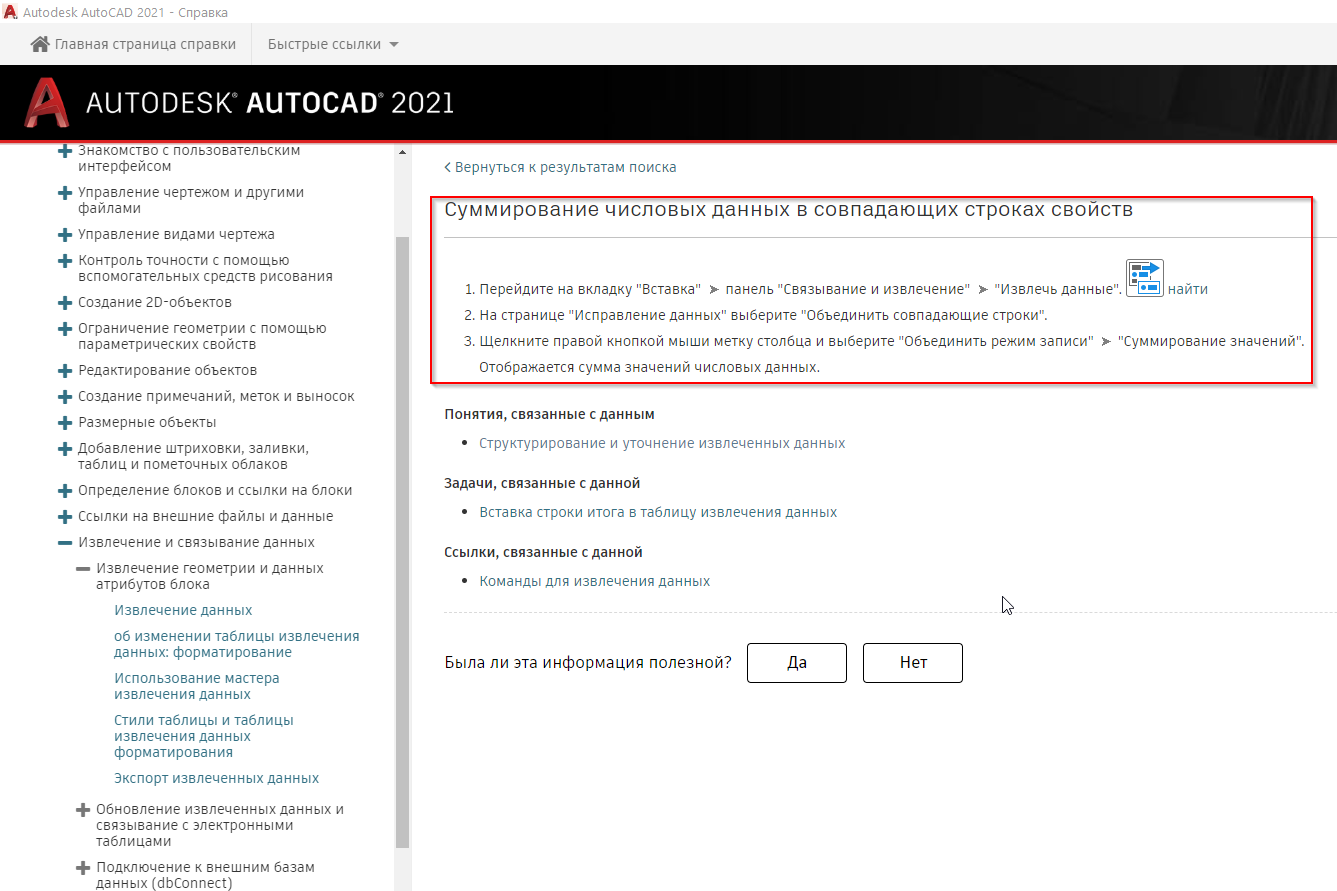Click the sidebar vertical scrollbar thumb
Image resolution: width=1337 pixels, height=891 pixels.
[x=403, y=542]
